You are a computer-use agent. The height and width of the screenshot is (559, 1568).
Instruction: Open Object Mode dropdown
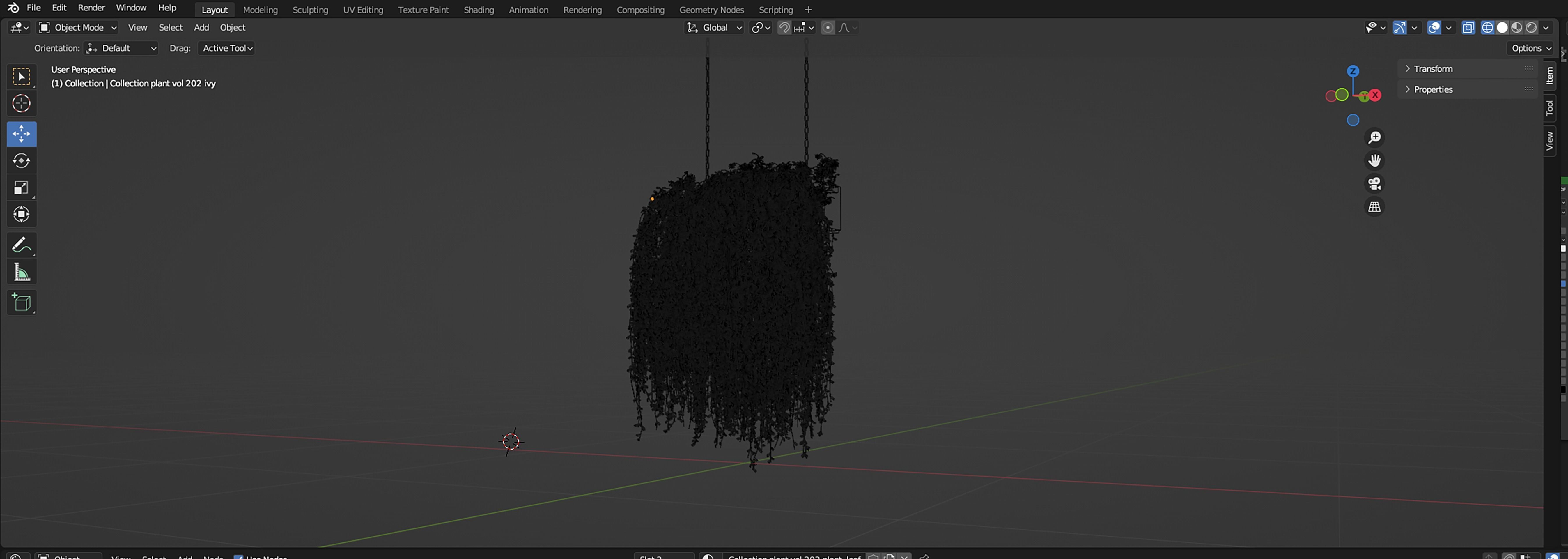pyautogui.click(x=77, y=27)
